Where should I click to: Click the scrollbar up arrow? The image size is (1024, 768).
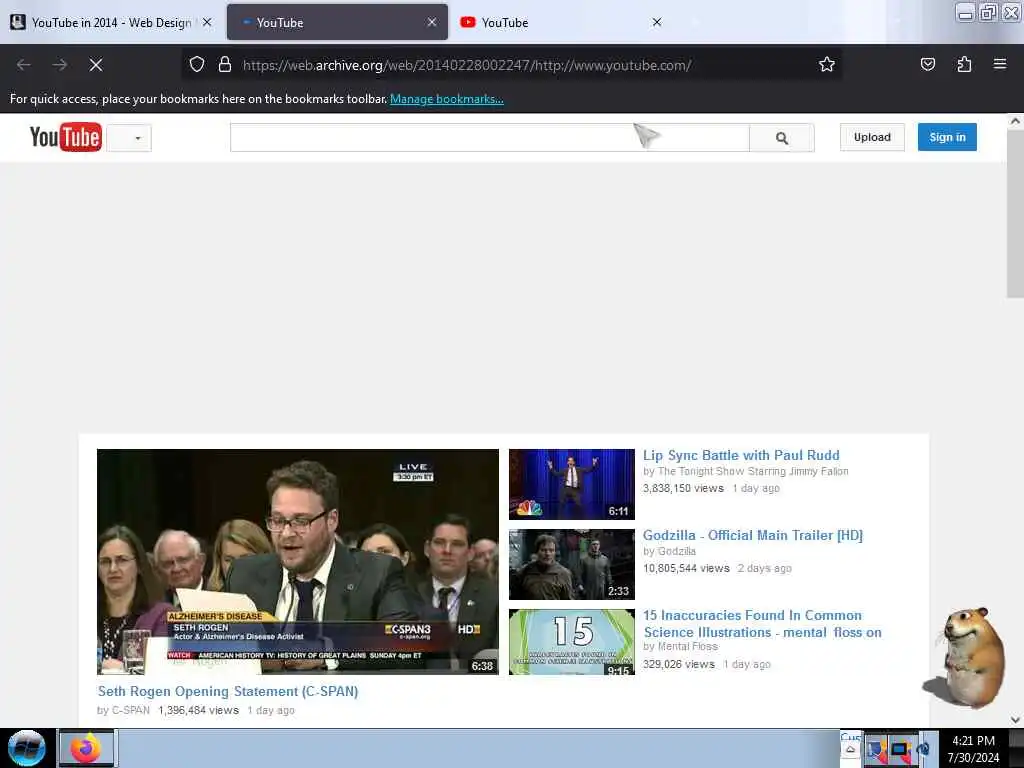point(1015,121)
